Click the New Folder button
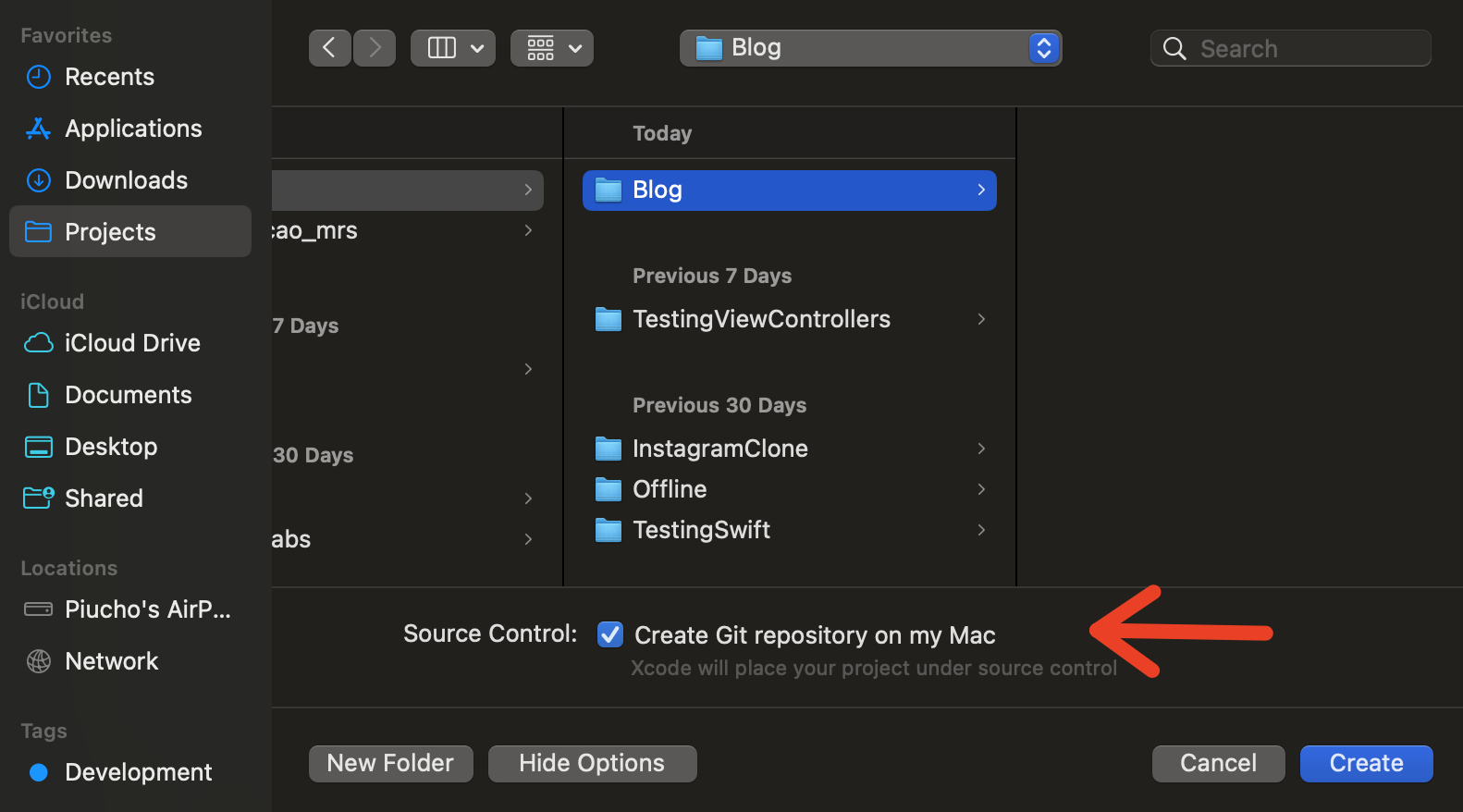 [391, 764]
